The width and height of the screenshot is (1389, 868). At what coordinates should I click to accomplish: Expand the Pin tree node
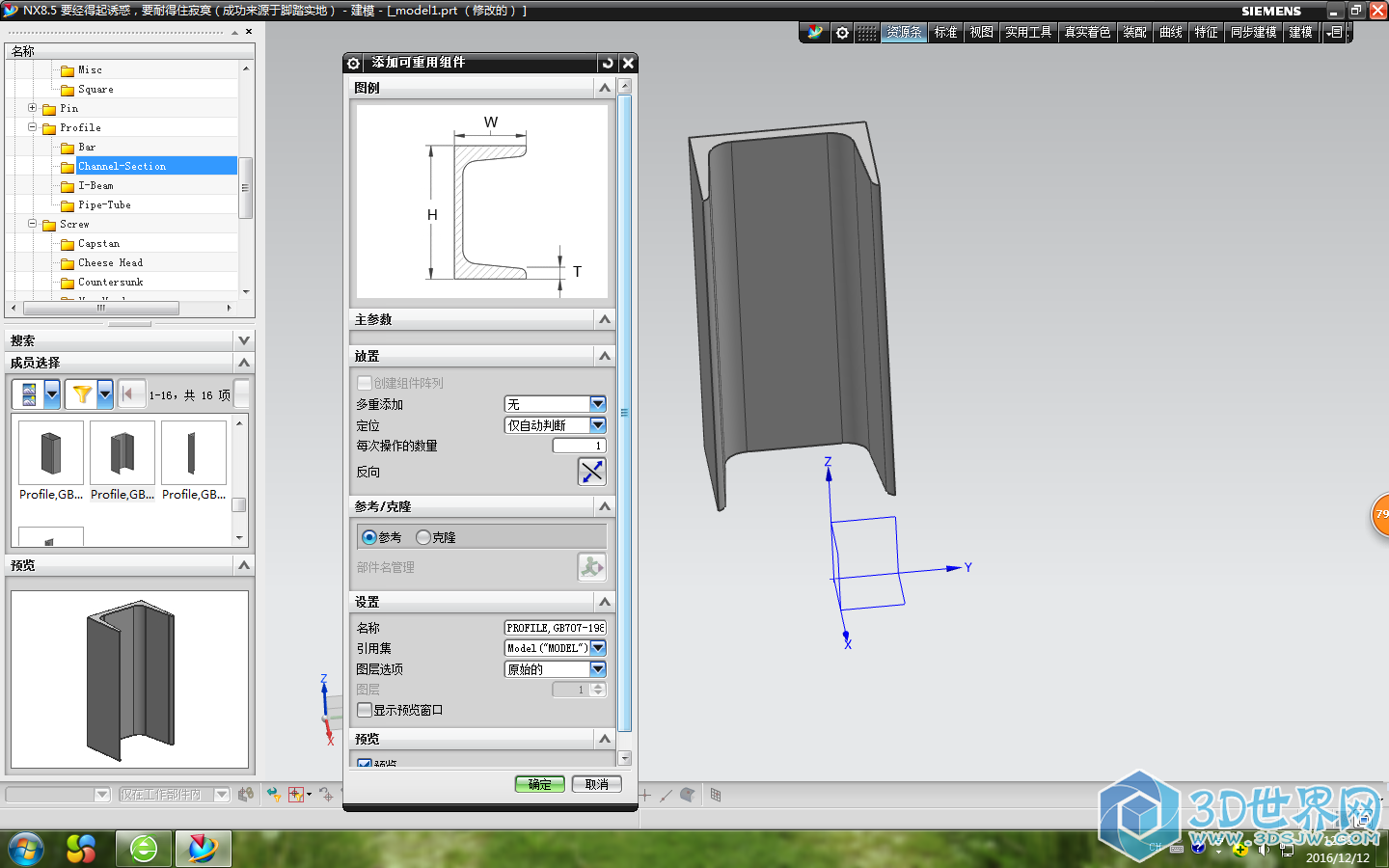pyautogui.click(x=32, y=108)
